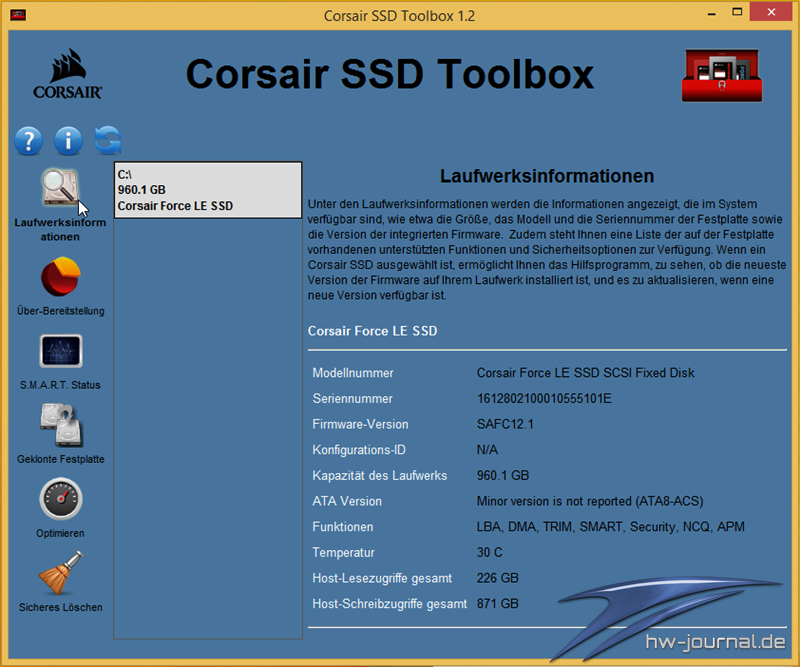Click the ATA Version label
This screenshot has height=667, width=800.
(x=347, y=501)
